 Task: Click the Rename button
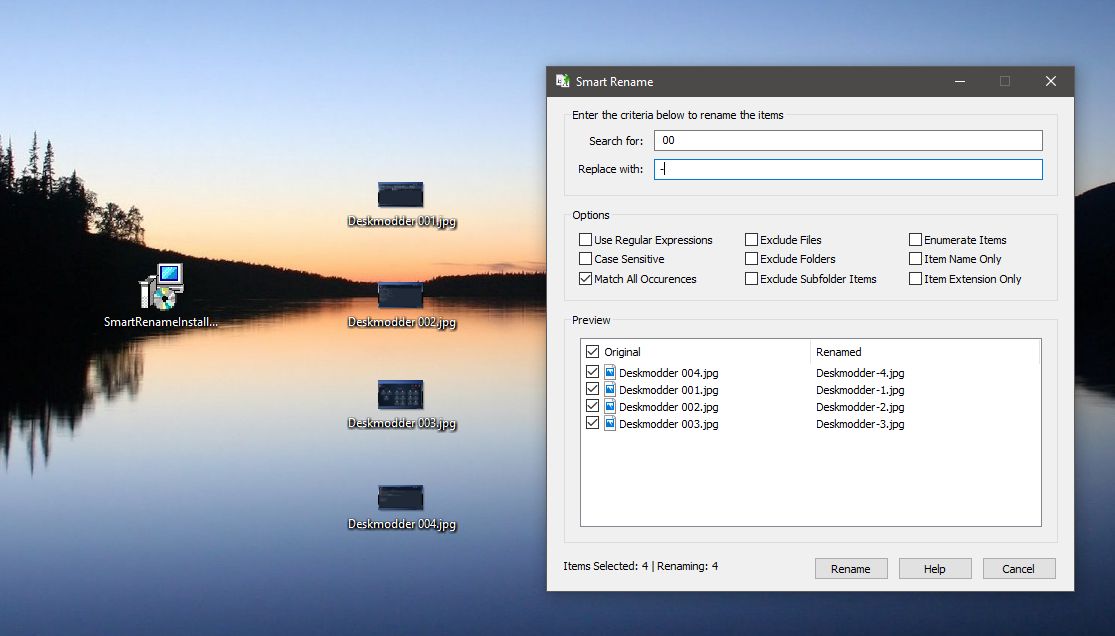[x=850, y=568]
